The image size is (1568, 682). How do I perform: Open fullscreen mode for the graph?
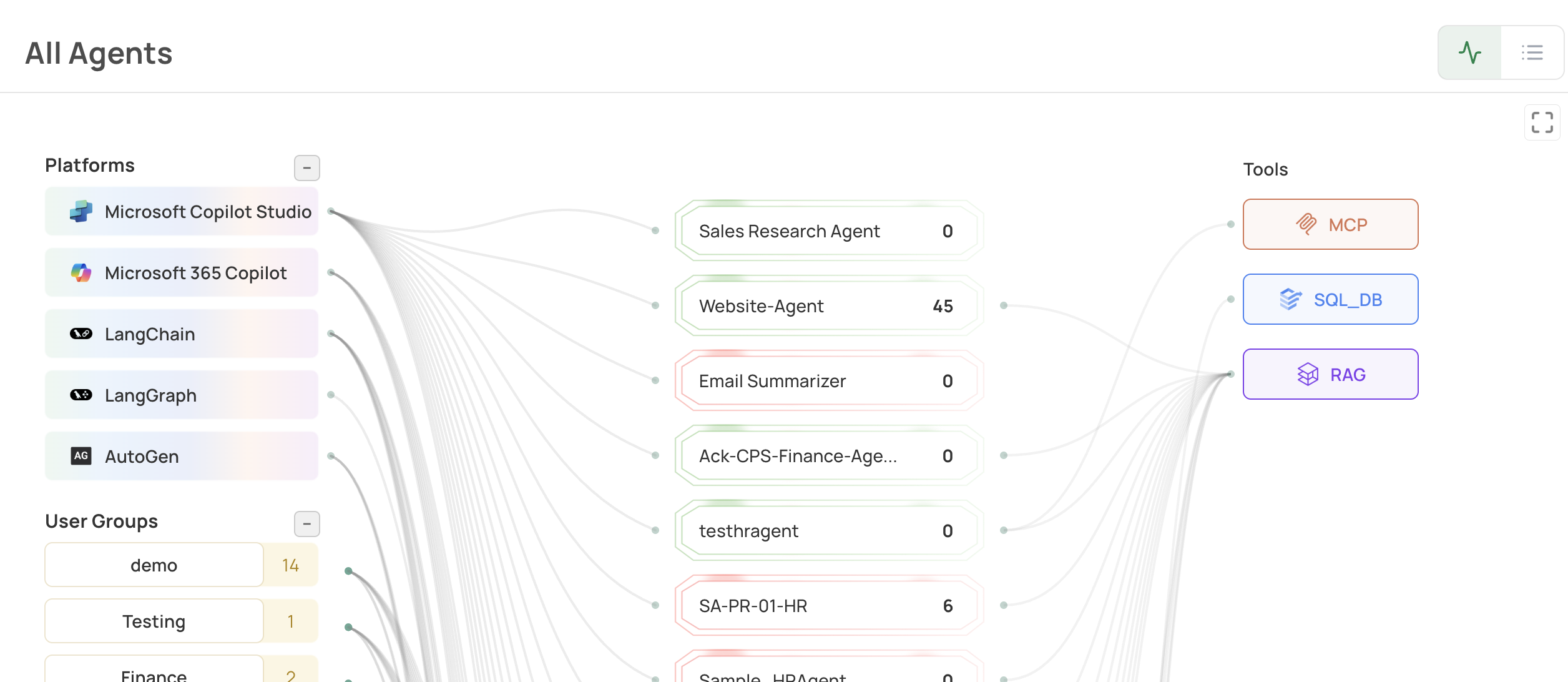[1542, 122]
